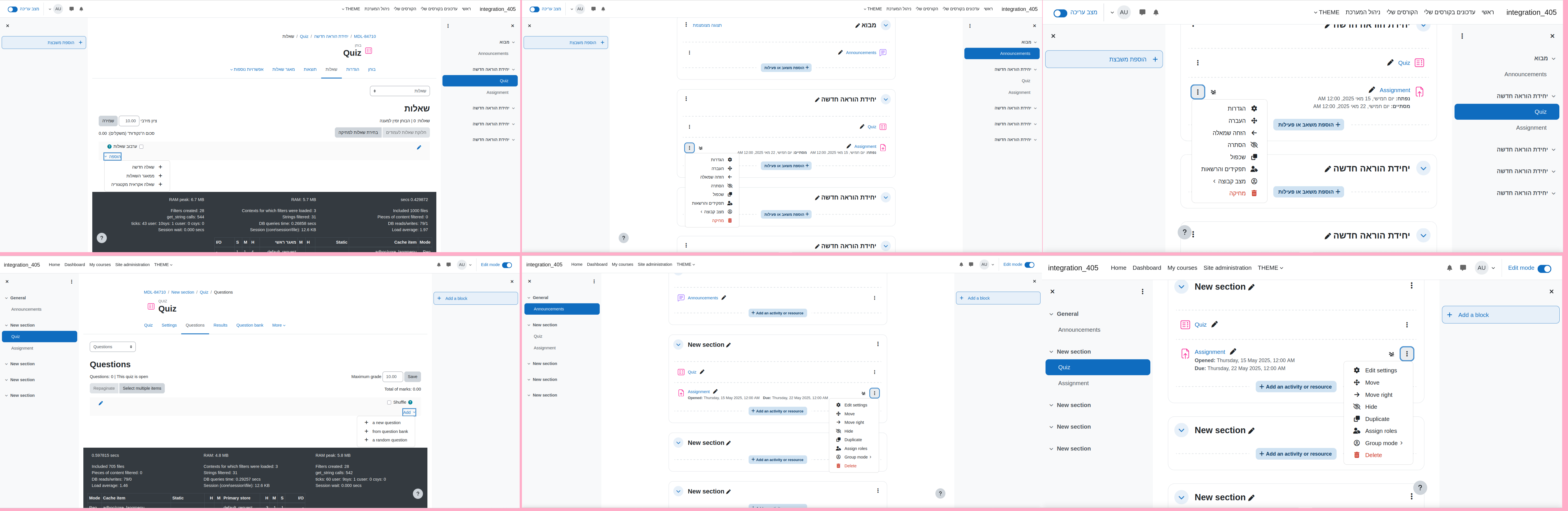Image resolution: width=1568 pixels, height=511 pixels.
Task: Open the AU user menu in zoomed-in English course page
Action: click(1485, 268)
